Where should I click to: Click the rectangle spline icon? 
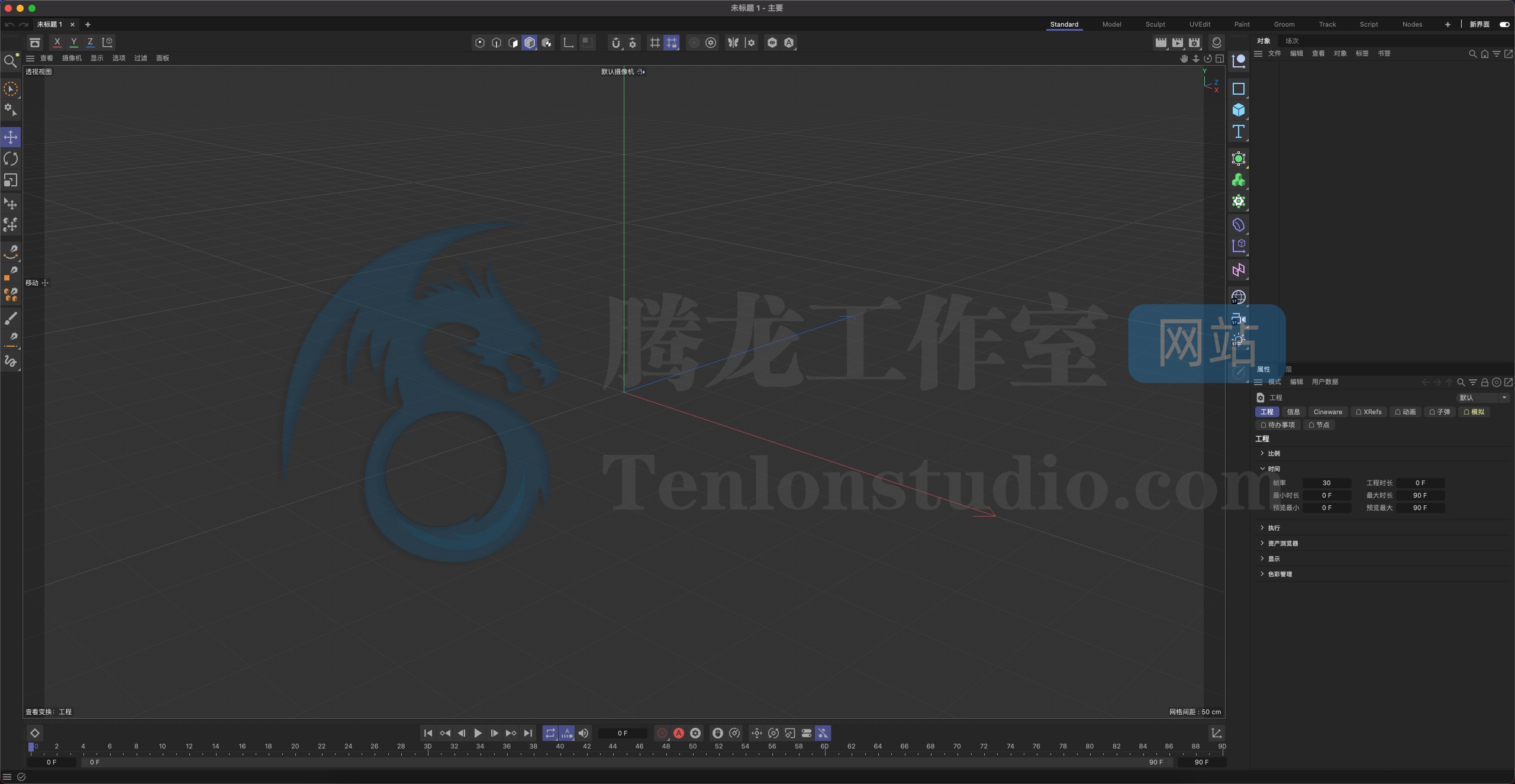click(1238, 89)
